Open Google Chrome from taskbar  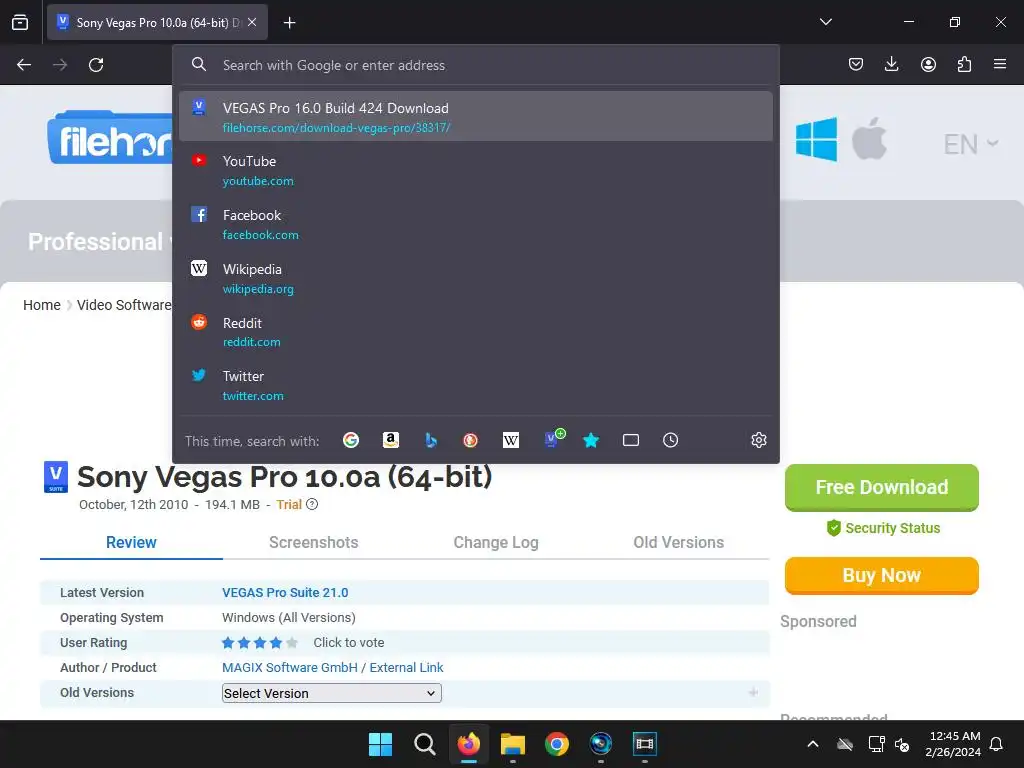pyautogui.click(x=556, y=744)
